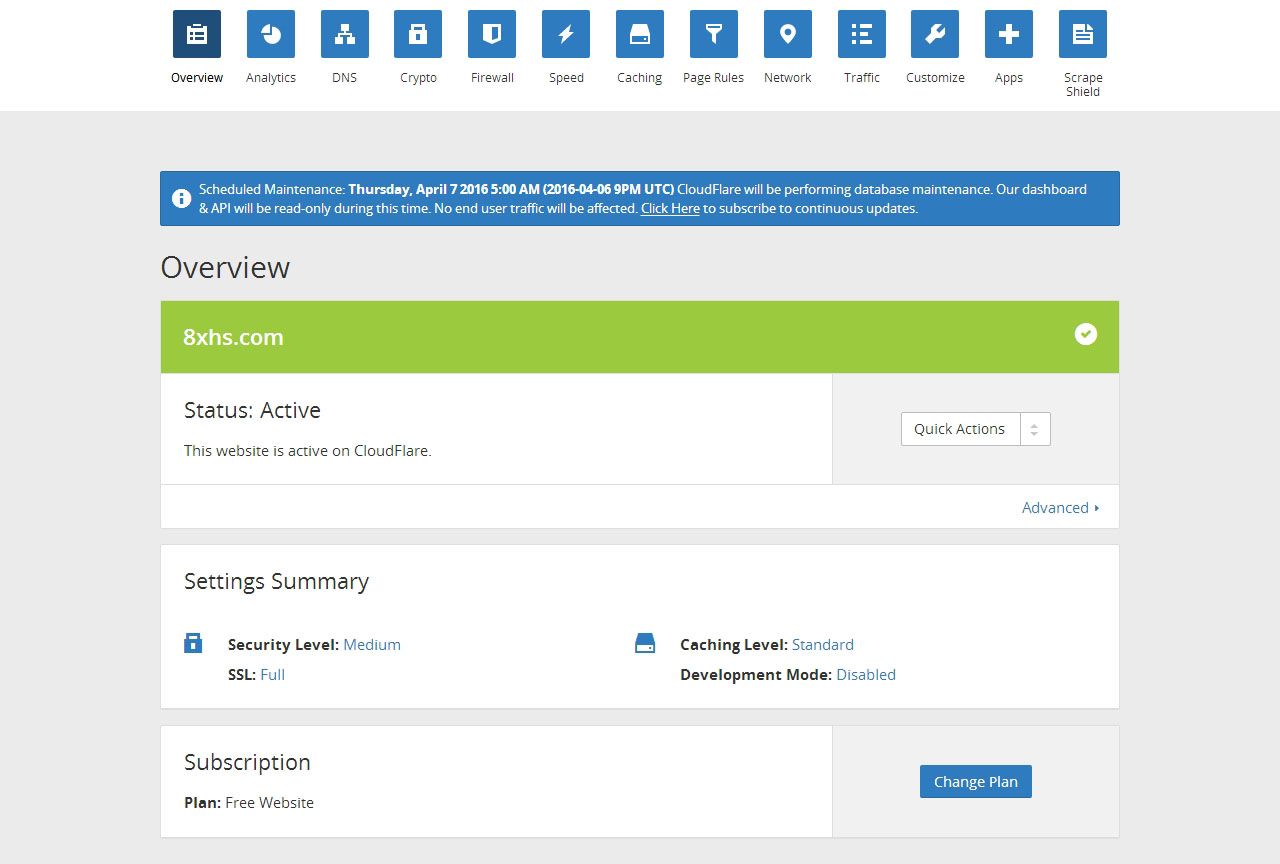Open the DNS network tree icon
This screenshot has width=1280, height=864.
345,34
